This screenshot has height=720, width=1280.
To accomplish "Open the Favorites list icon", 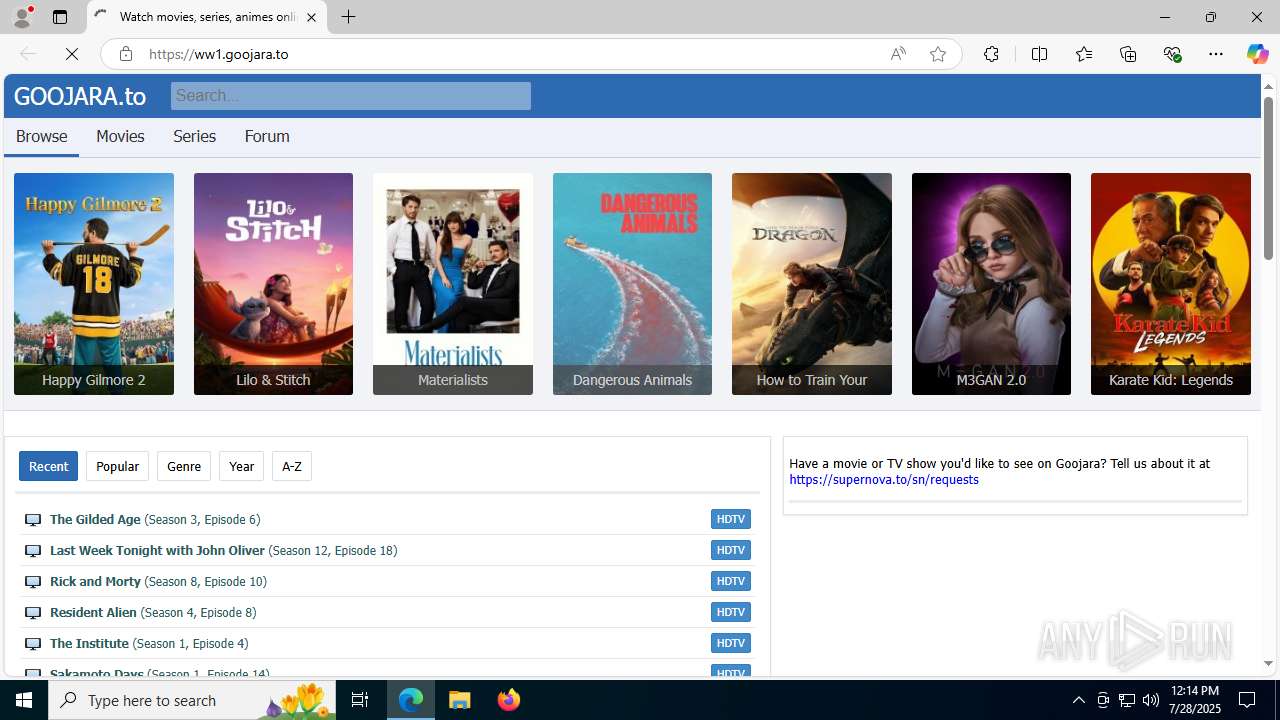I will (1084, 54).
